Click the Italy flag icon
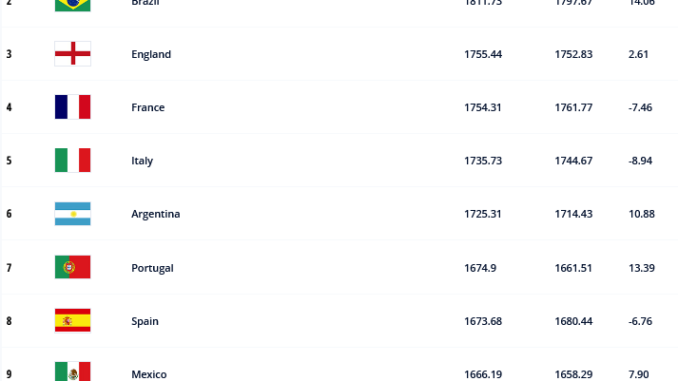 [73, 160]
